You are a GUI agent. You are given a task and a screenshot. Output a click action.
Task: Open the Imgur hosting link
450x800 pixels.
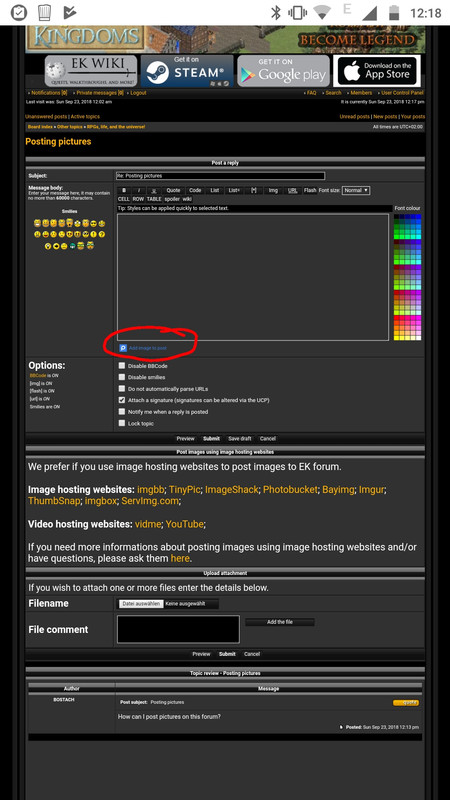pos(371,489)
